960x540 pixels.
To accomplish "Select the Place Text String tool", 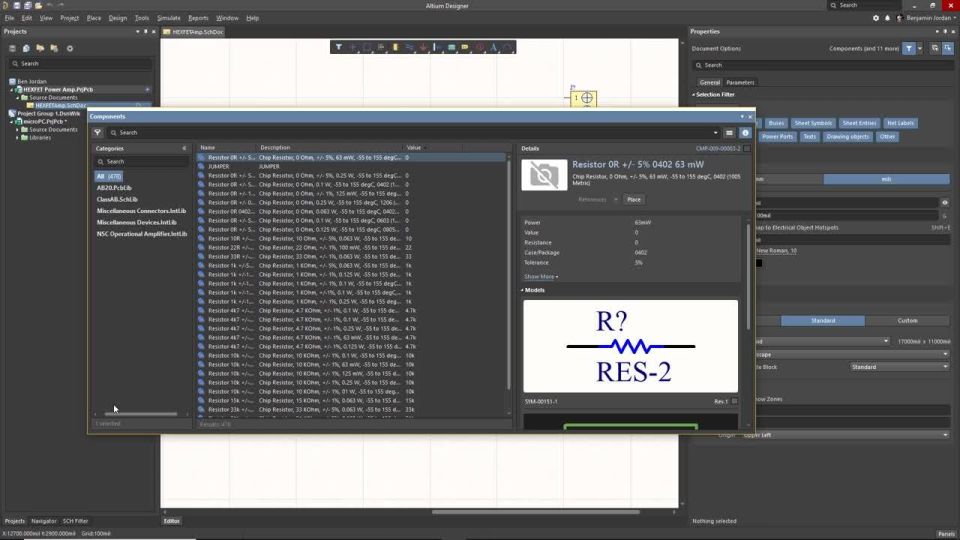I will point(493,47).
